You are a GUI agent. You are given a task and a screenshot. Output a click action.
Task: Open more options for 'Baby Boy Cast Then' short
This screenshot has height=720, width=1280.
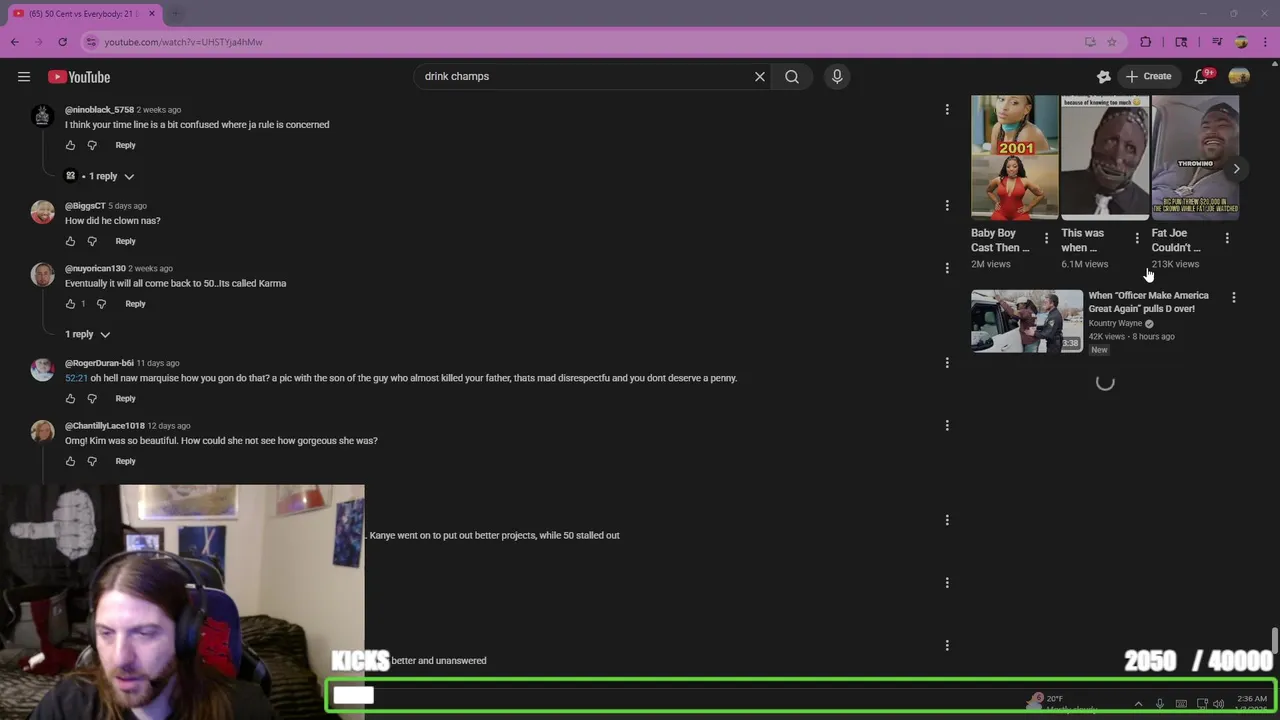(x=1046, y=238)
